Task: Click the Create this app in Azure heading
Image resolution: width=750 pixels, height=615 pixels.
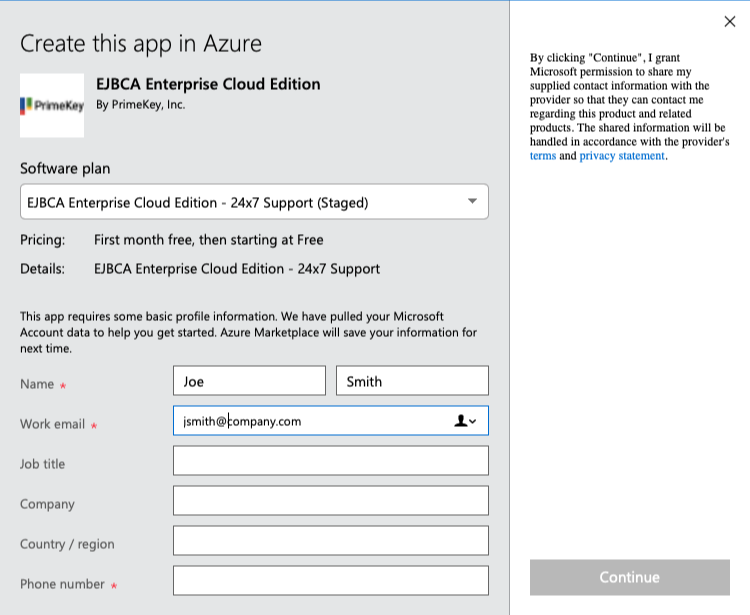Action: (x=141, y=44)
